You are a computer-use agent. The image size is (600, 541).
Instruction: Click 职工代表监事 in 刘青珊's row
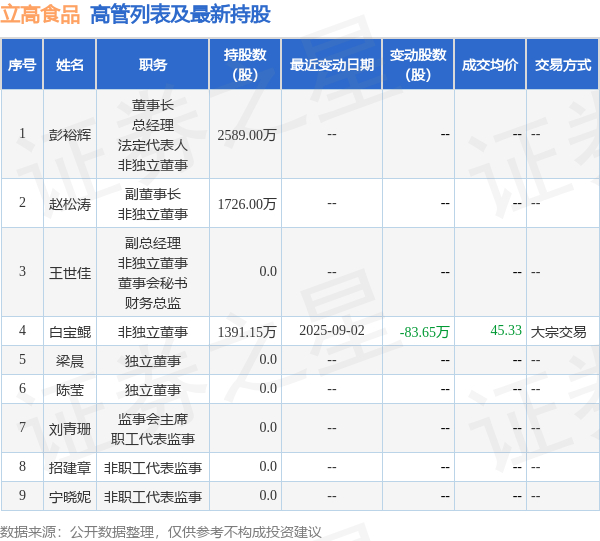click(153, 439)
